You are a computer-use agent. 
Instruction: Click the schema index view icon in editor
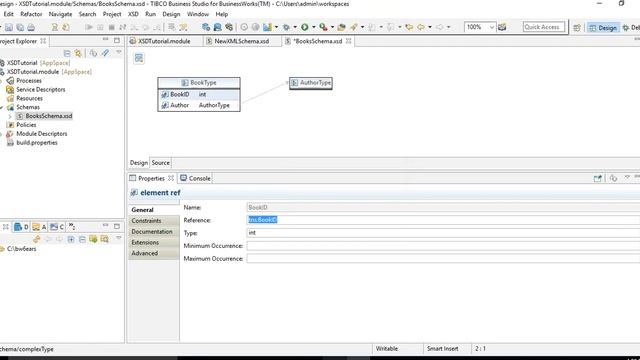(x=139, y=58)
